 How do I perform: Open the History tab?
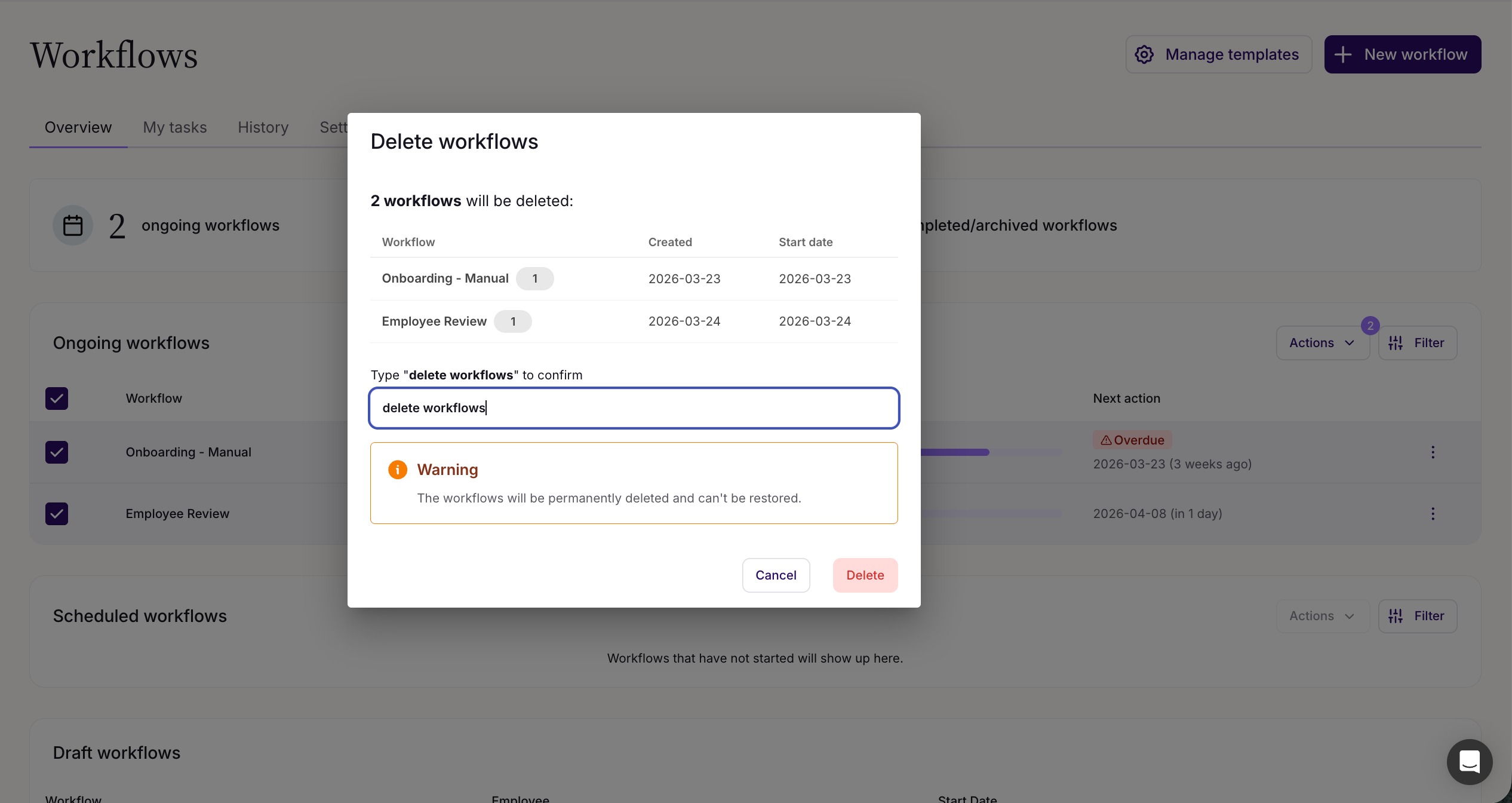click(263, 127)
